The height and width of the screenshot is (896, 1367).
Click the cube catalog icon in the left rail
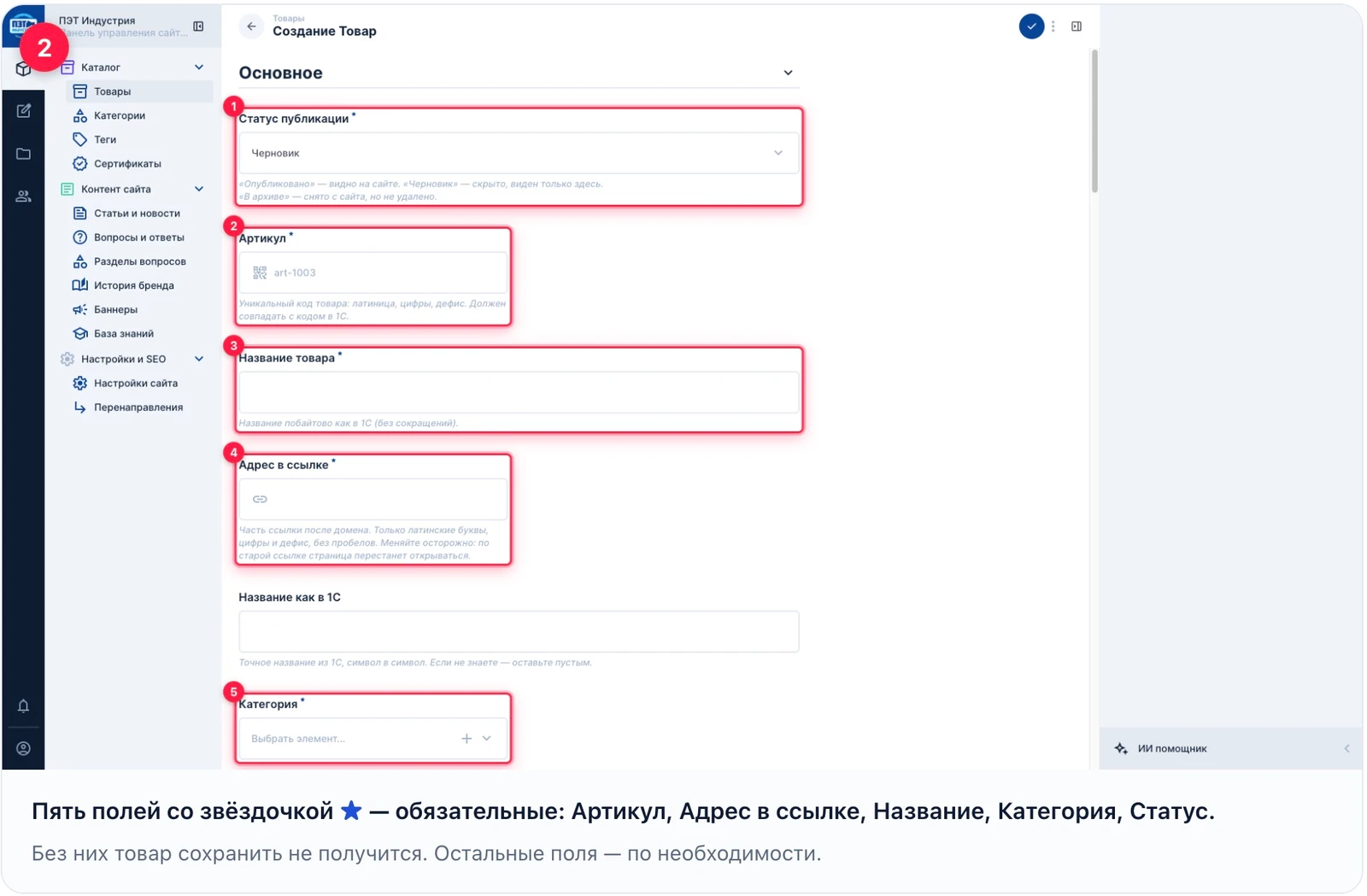point(23,70)
